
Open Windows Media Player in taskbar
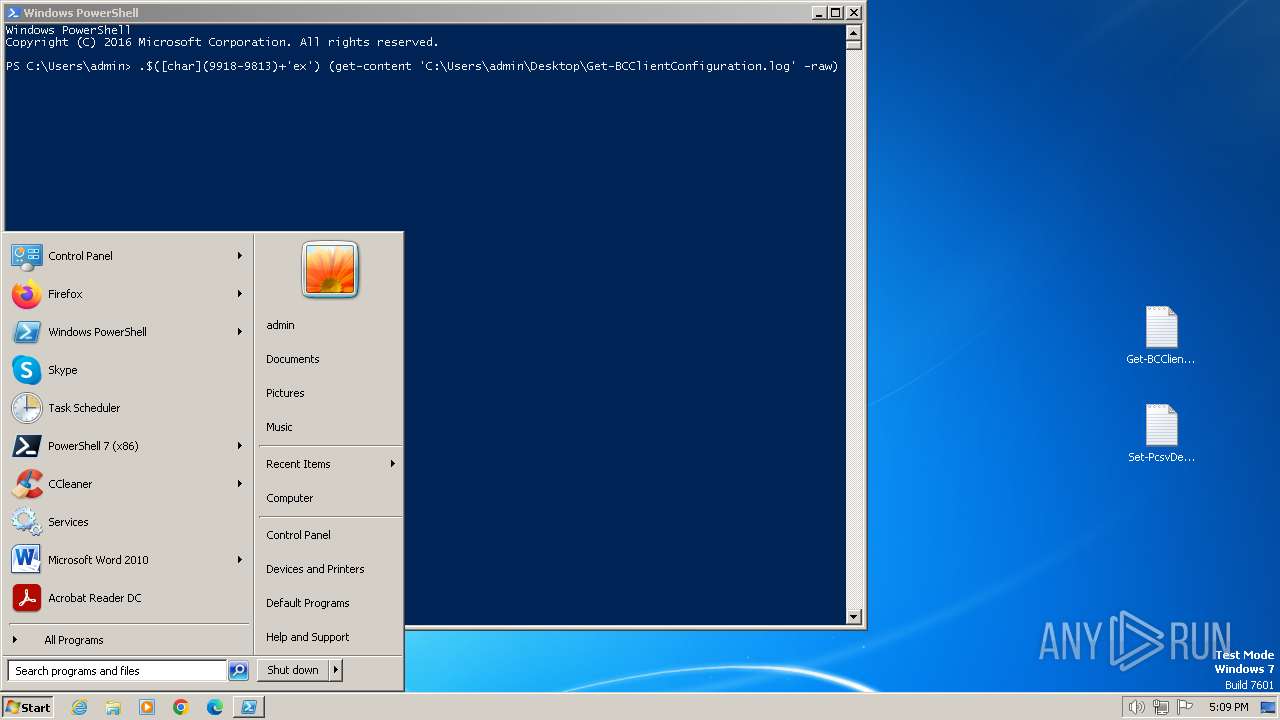coord(147,707)
